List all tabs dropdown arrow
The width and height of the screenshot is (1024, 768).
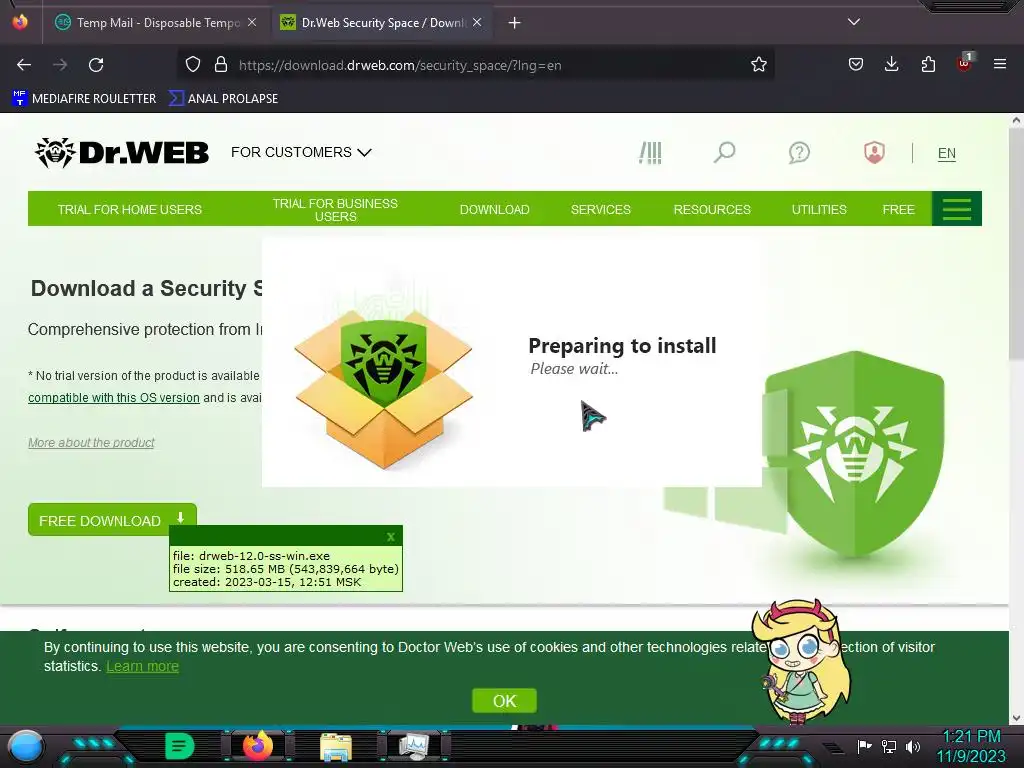coord(854,22)
